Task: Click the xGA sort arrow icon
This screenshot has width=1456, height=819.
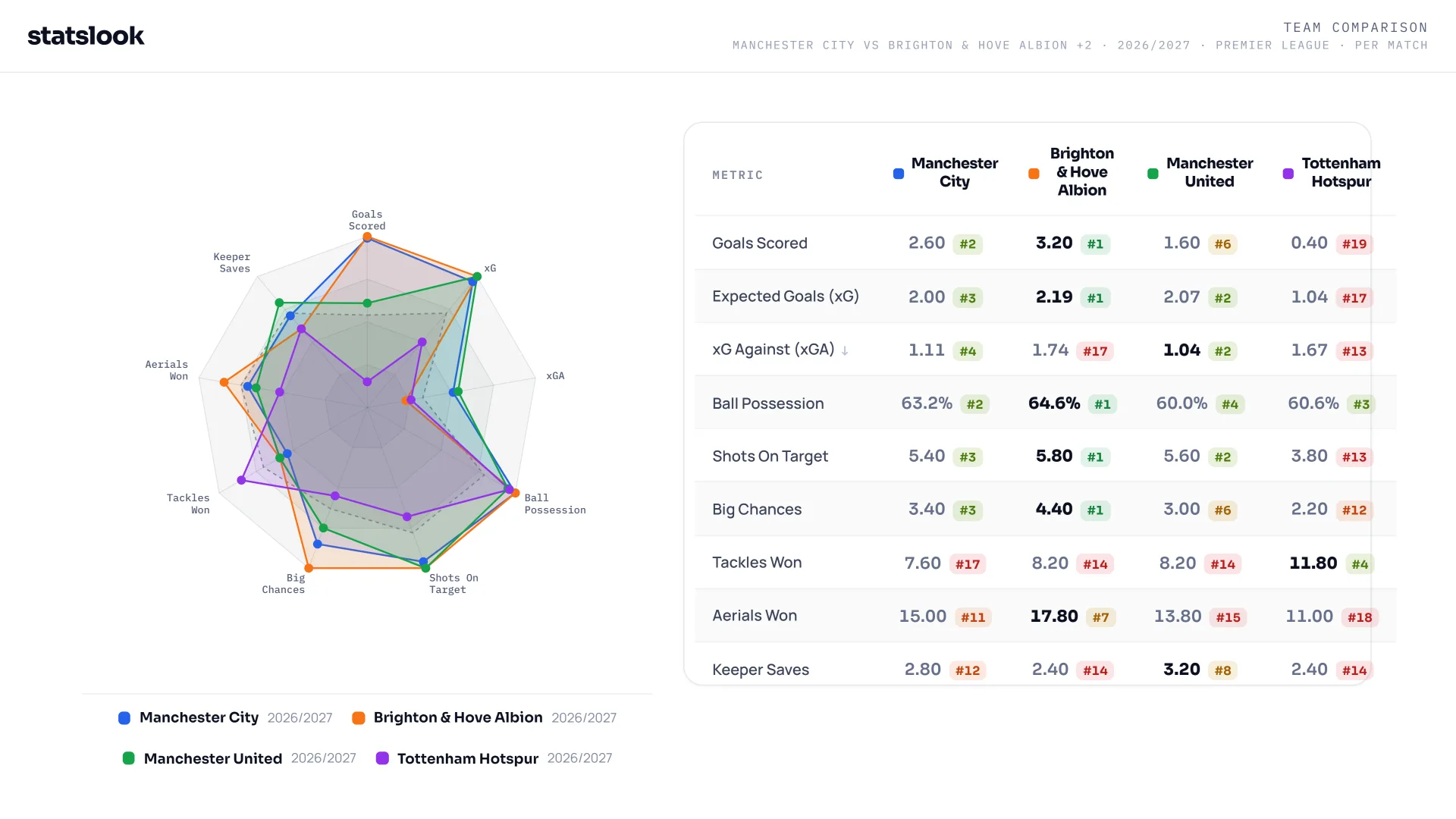Action: 845,350
